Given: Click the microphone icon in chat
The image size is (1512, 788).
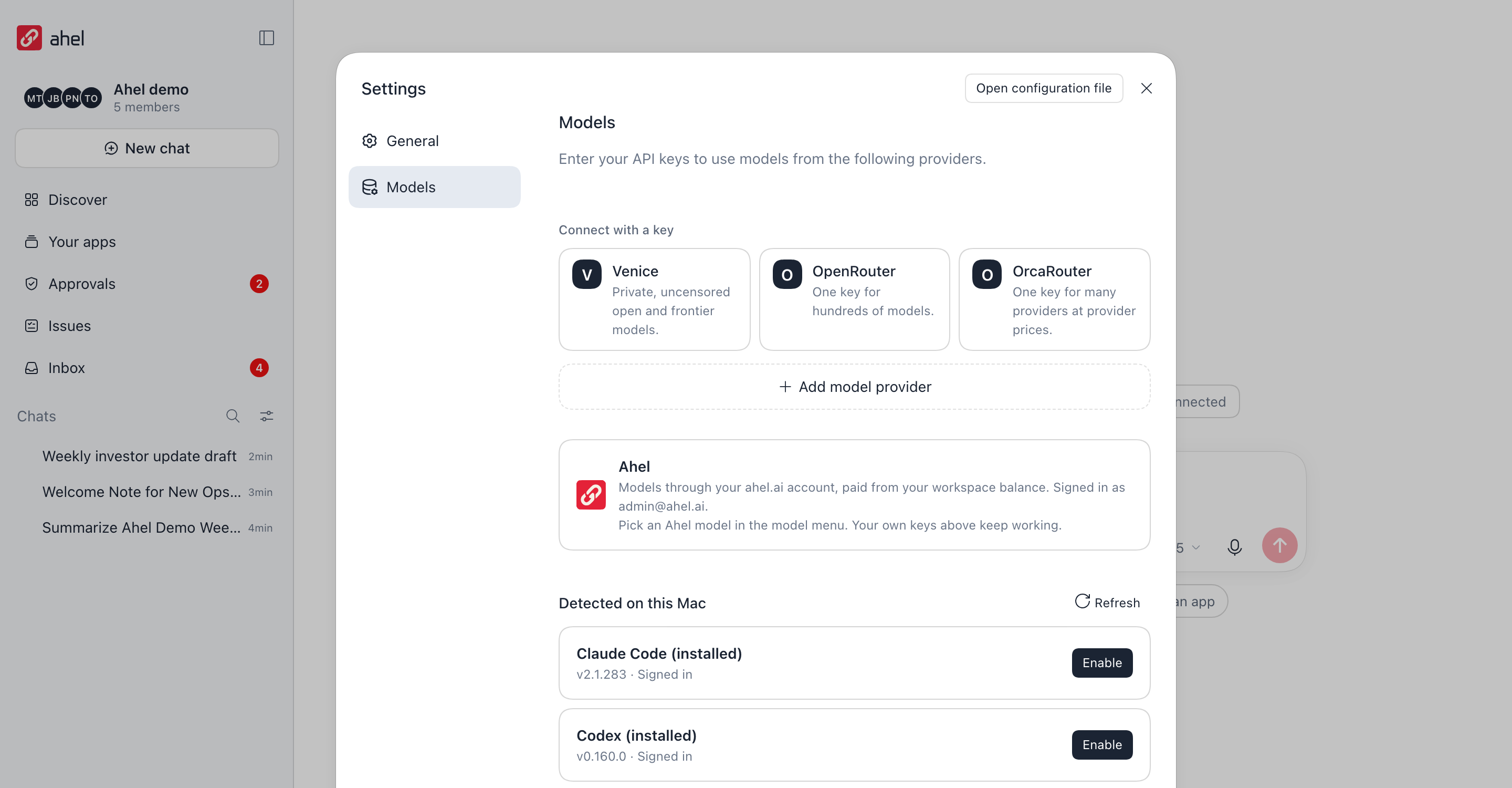Looking at the screenshot, I should [1234, 547].
